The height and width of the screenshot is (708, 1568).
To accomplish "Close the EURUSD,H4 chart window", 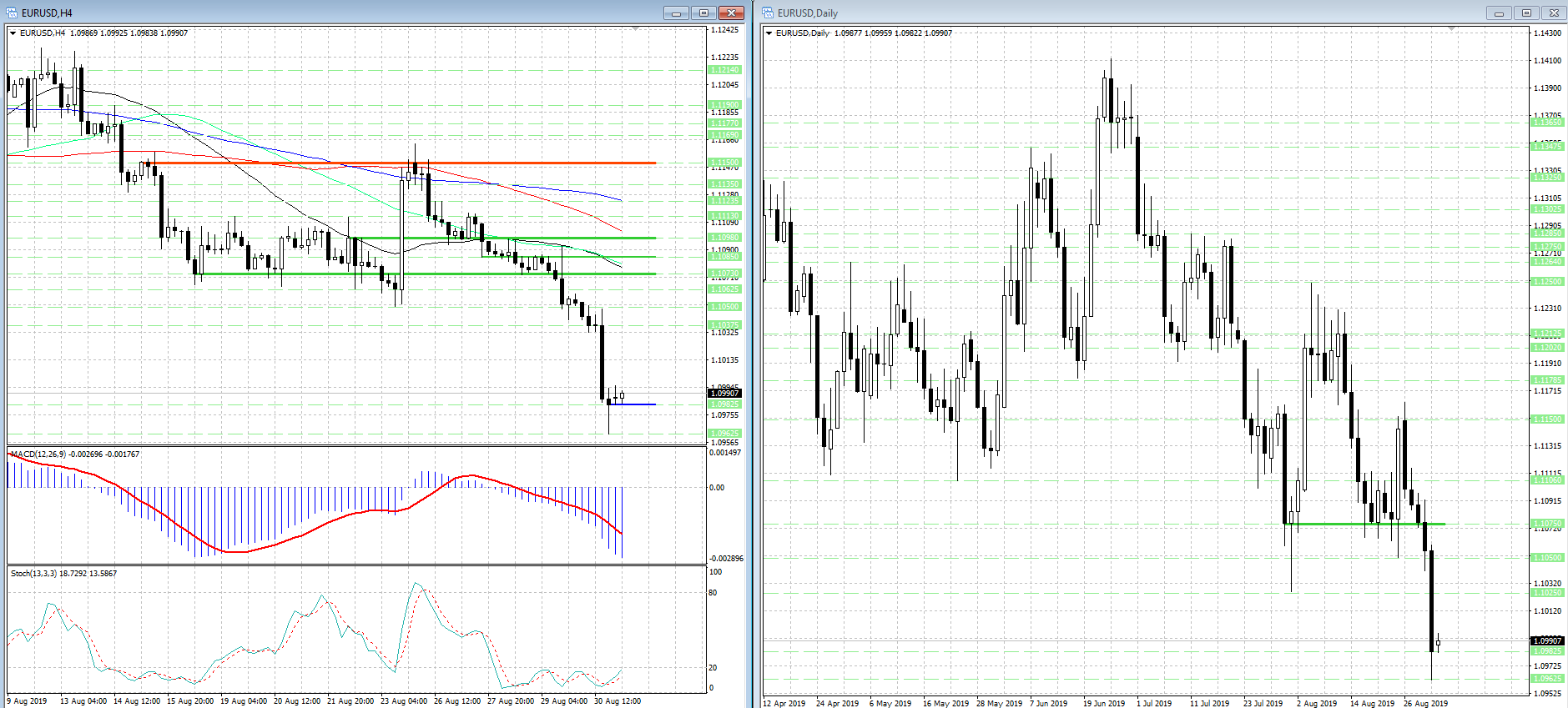I will click(x=731, y=13).
